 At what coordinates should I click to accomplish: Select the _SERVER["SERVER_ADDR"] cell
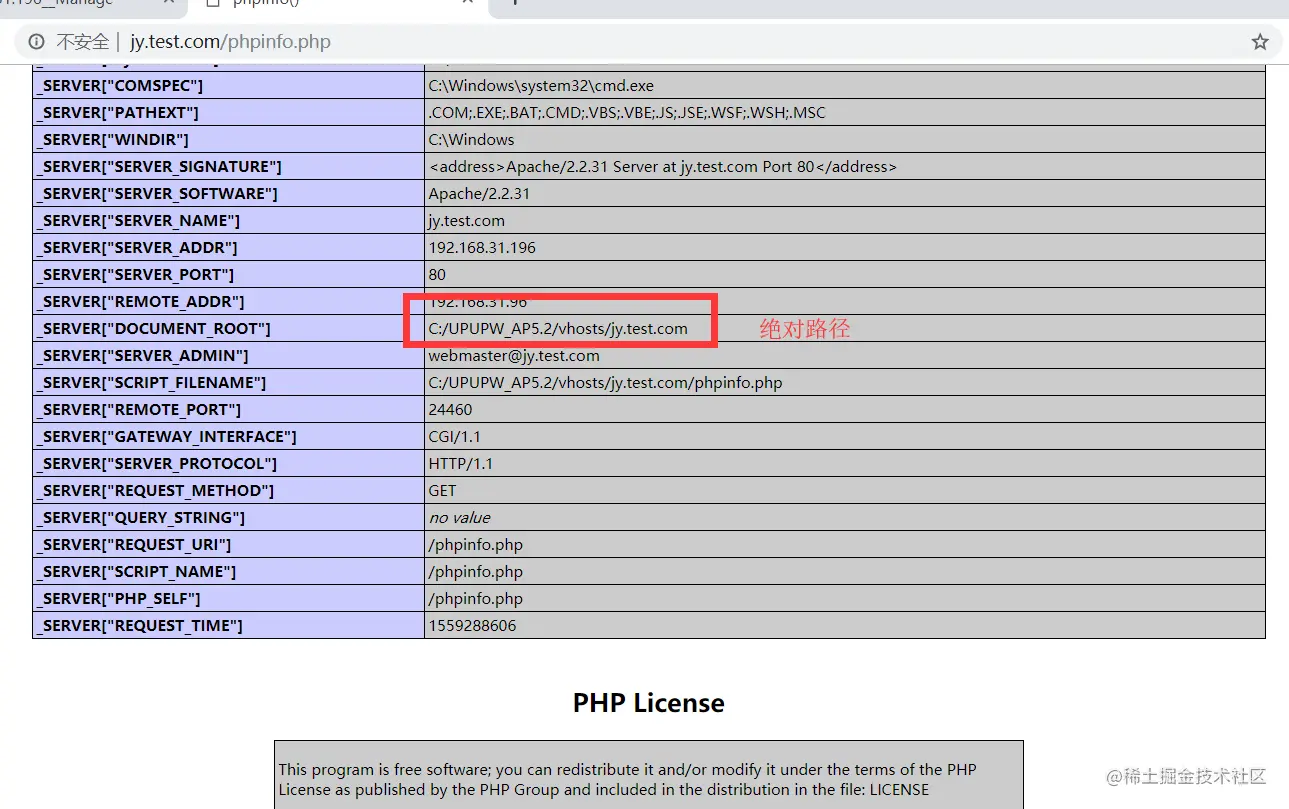[229, 248]
